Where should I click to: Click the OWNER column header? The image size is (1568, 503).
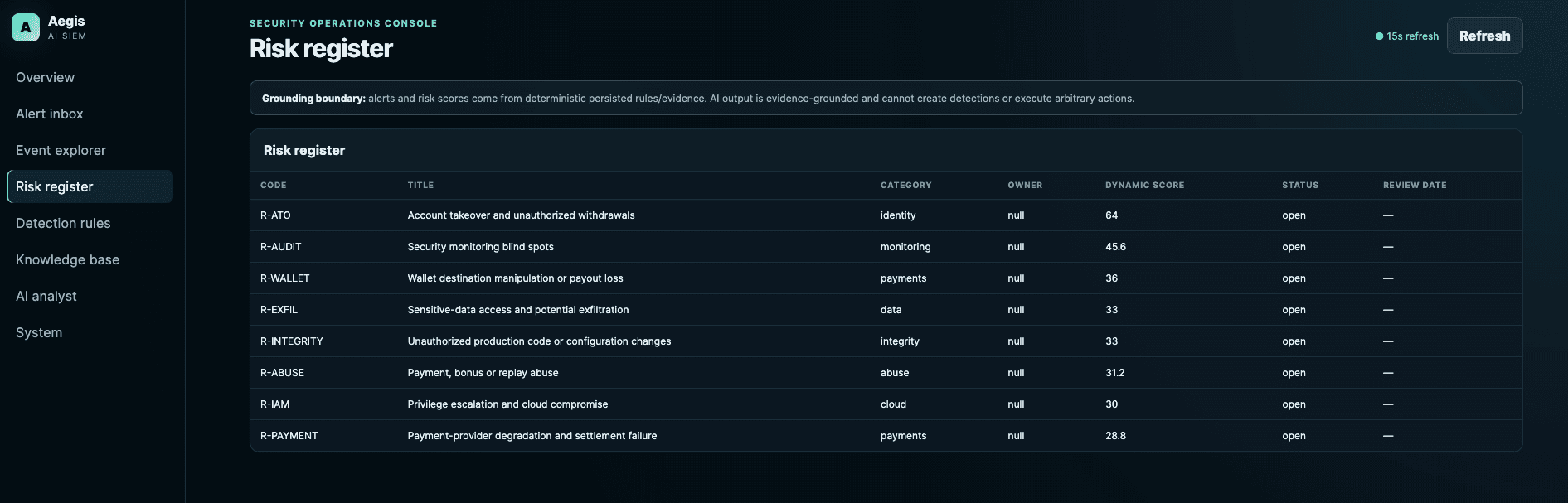click(x=1025, y=186)
